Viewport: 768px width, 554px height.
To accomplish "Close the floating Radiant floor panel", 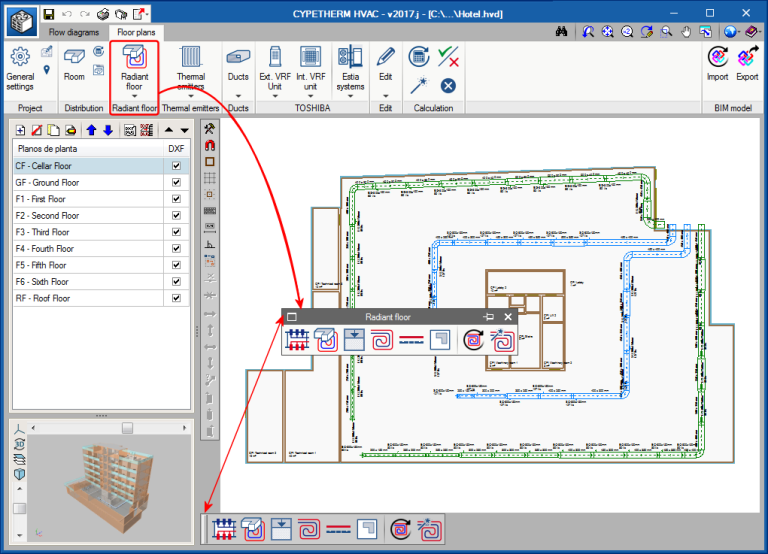I will [x=508, y=317].
